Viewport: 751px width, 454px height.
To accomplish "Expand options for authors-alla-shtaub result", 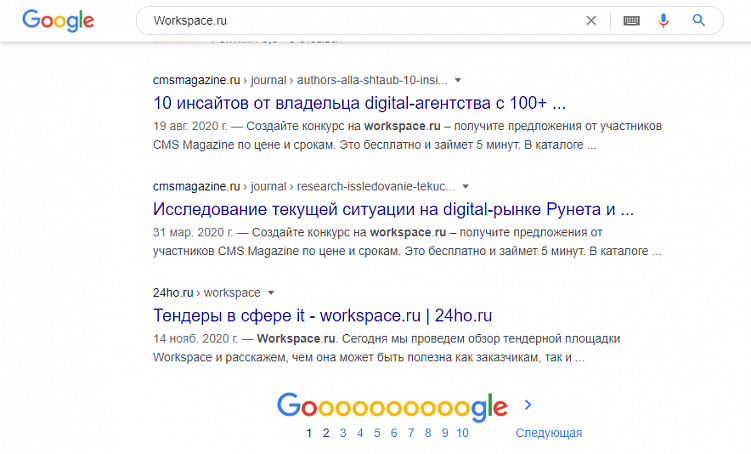I will point(458,80).
